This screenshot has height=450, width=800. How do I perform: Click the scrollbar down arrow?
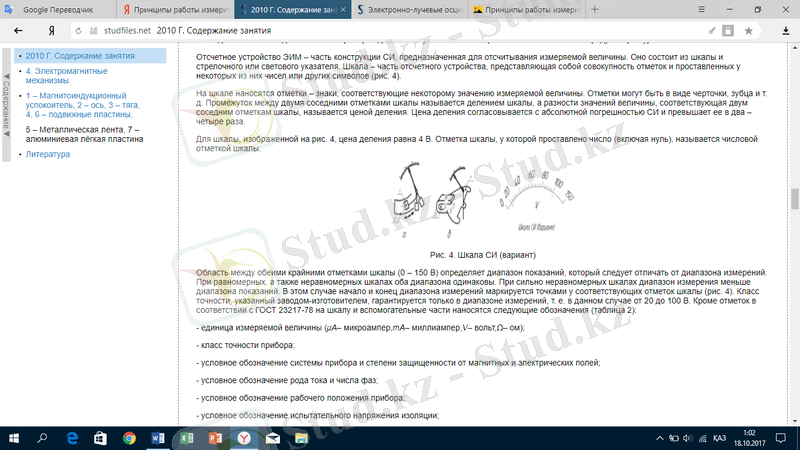[x=795, y=421]
